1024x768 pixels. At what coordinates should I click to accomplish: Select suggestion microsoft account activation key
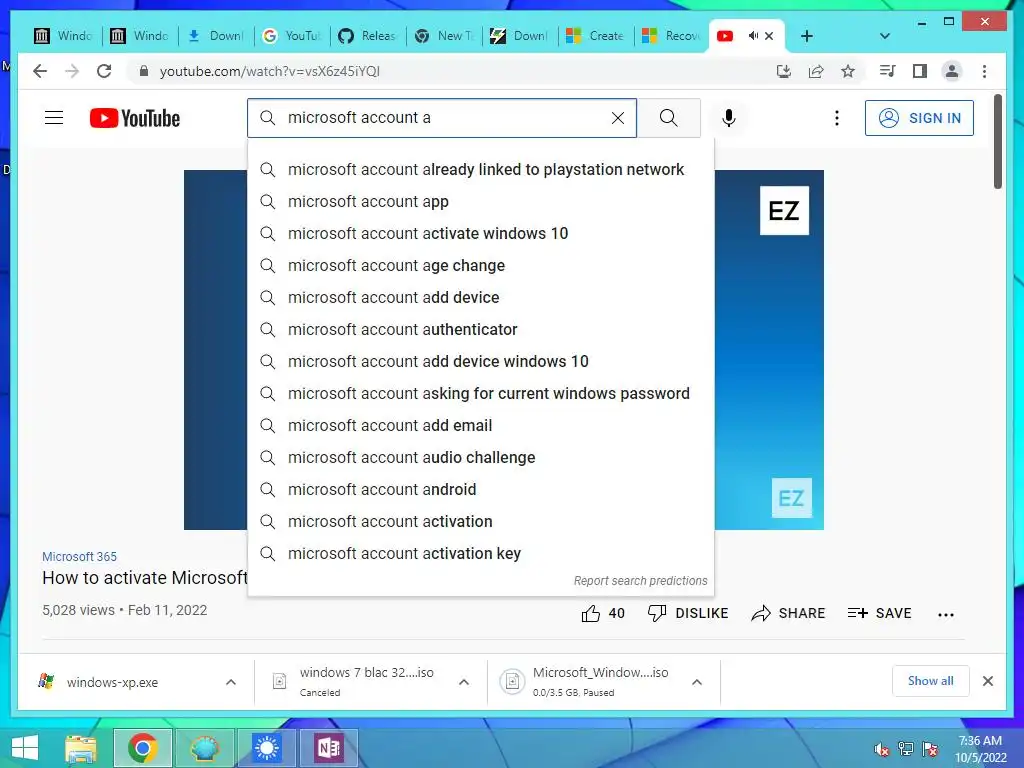pyautogui.click(x=481, y=554)
